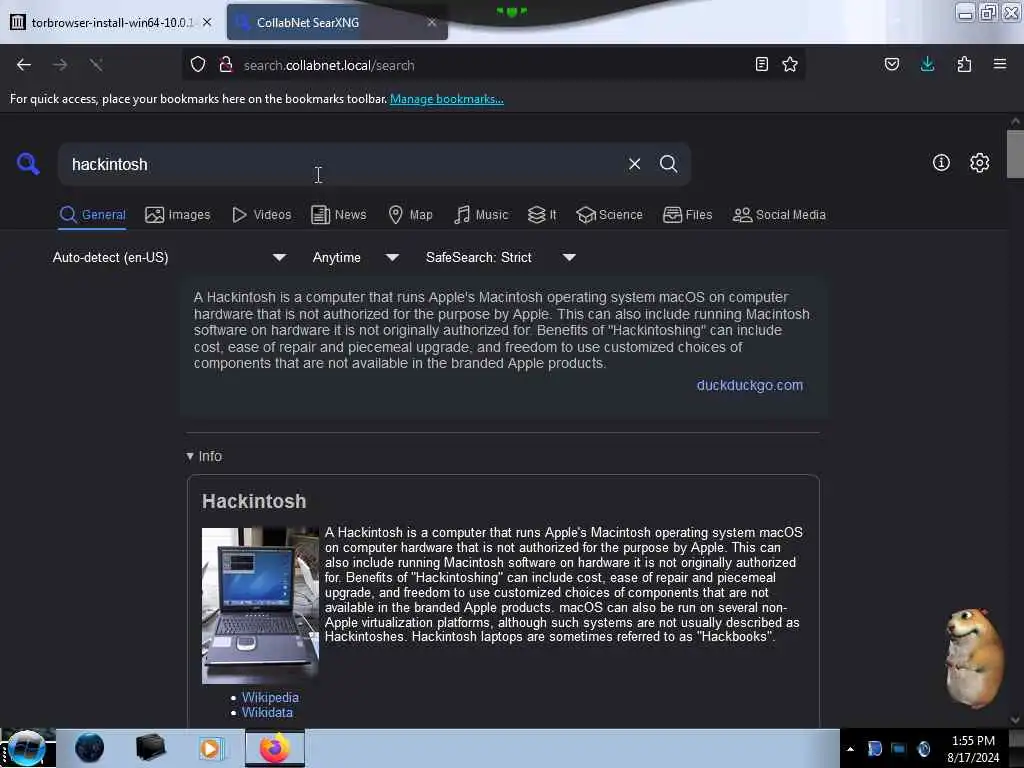Follow the duckduckgo.com source link
This screenshot has width=1024, height=768.
(750, 385)
